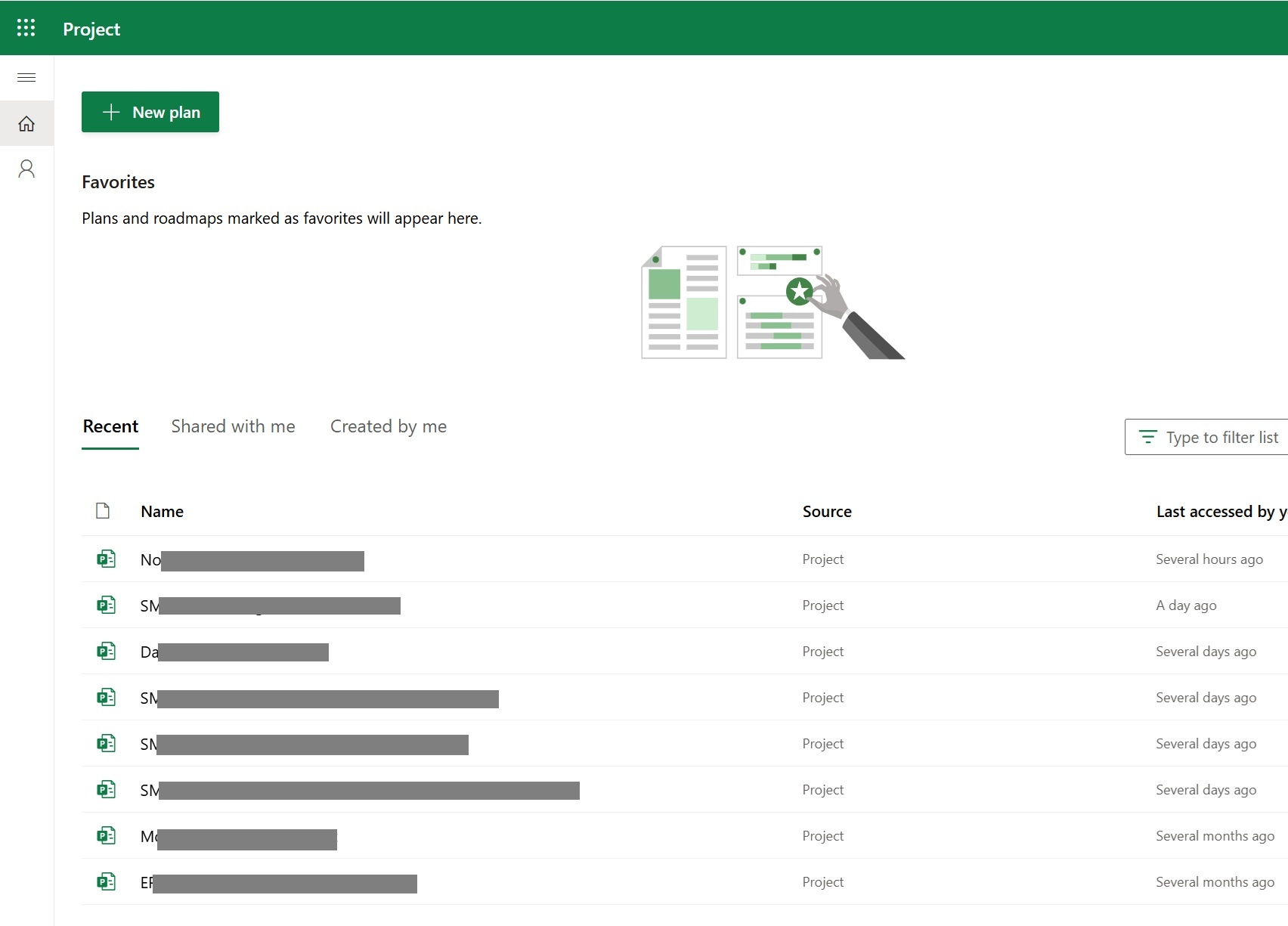Switch to the Recent tab
Screen dimensions: 1288x926
pos(110,426)
